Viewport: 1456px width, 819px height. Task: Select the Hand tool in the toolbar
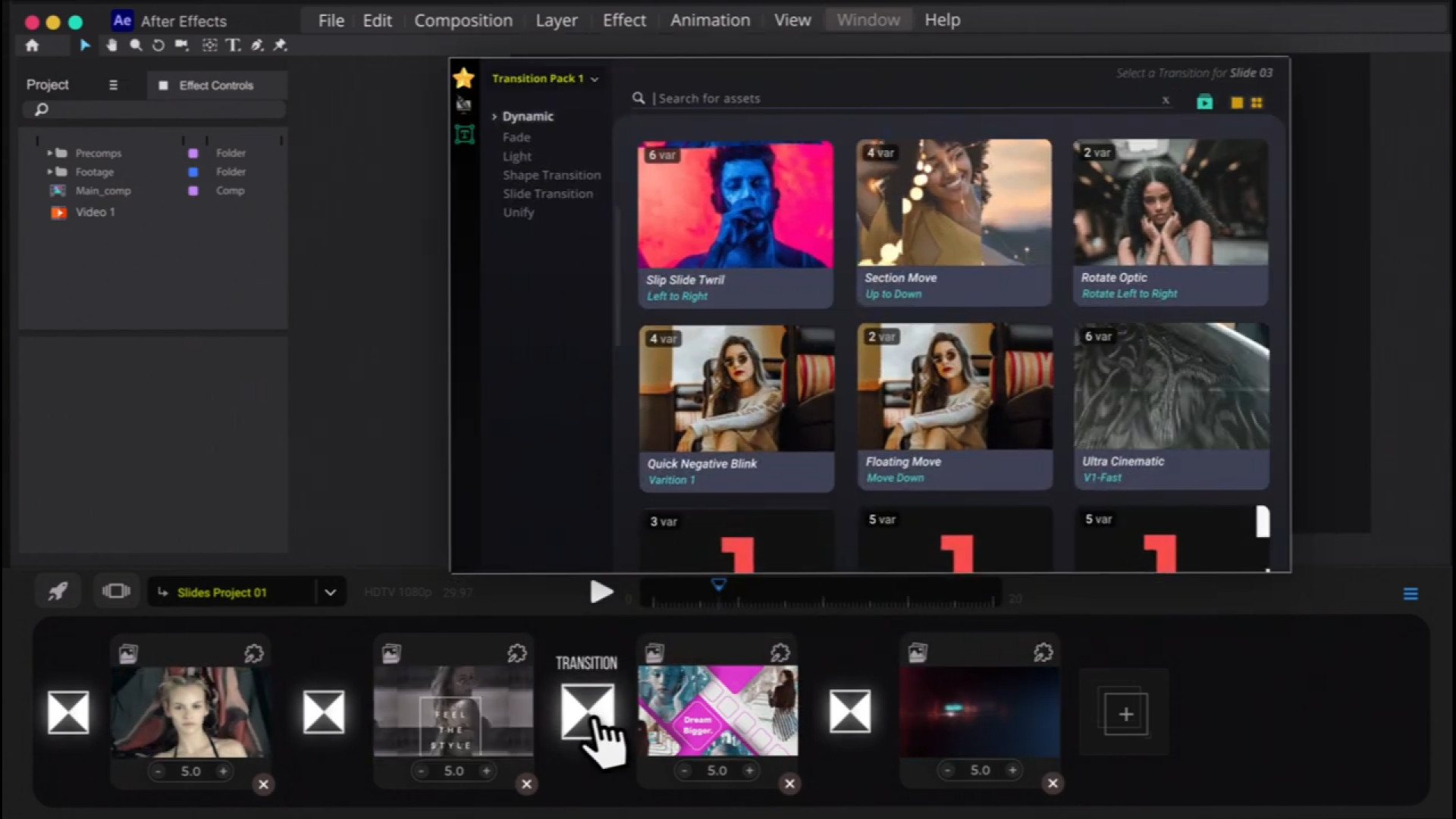click(111, 45)
